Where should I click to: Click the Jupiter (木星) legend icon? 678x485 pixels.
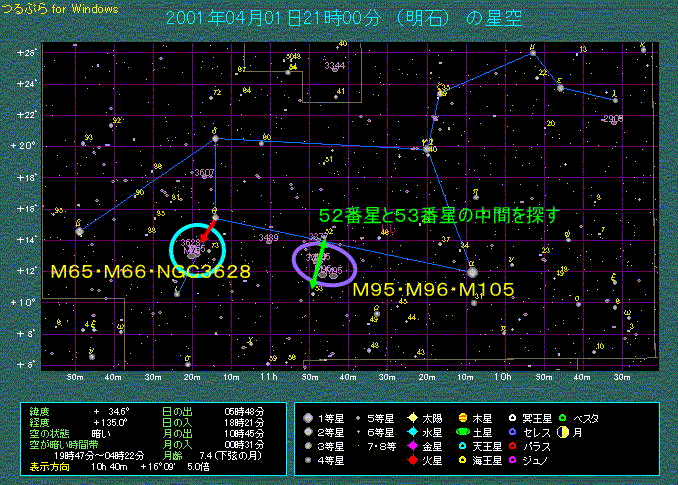coord(461,416)
